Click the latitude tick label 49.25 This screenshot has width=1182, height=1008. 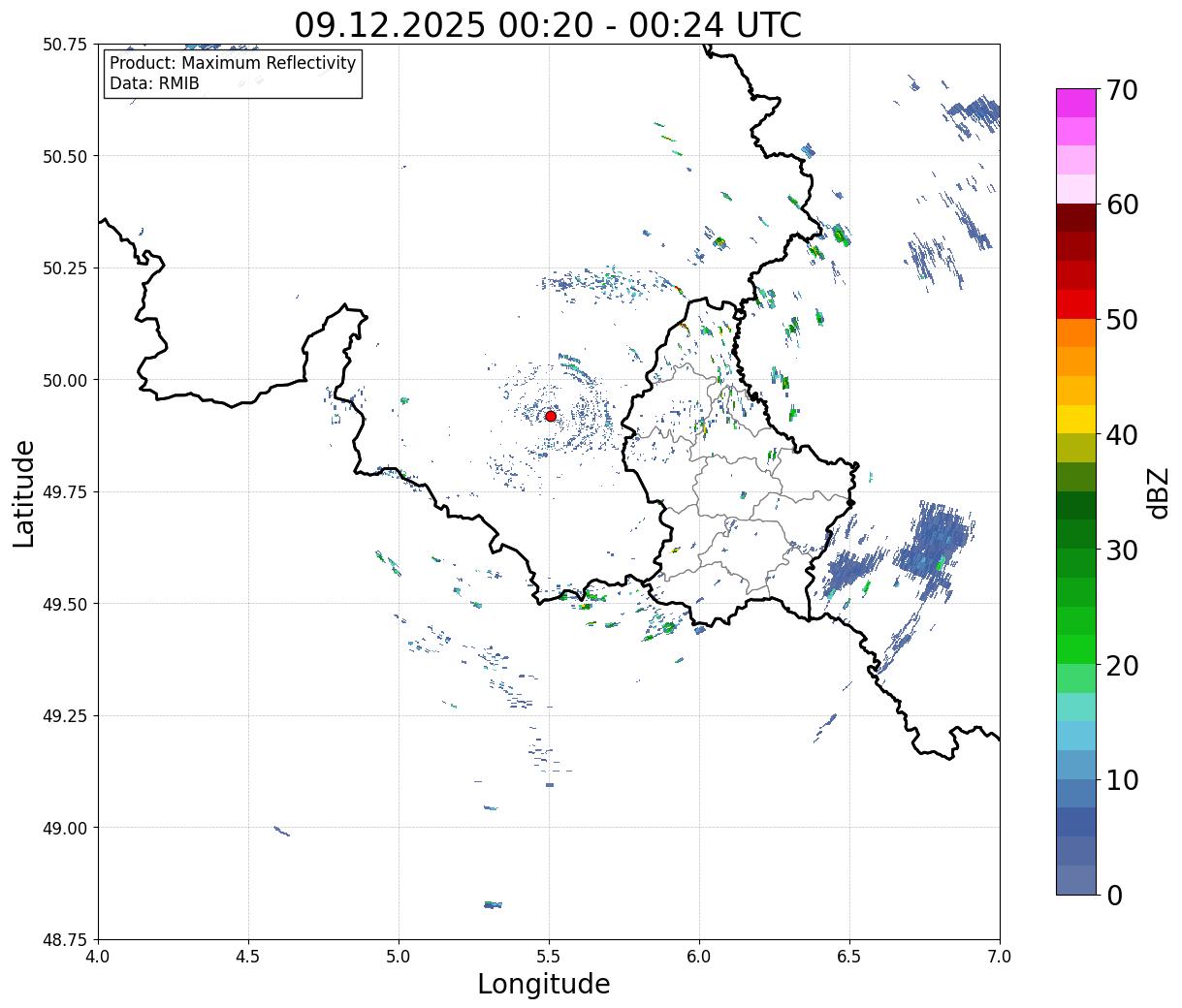coord(65,716)
